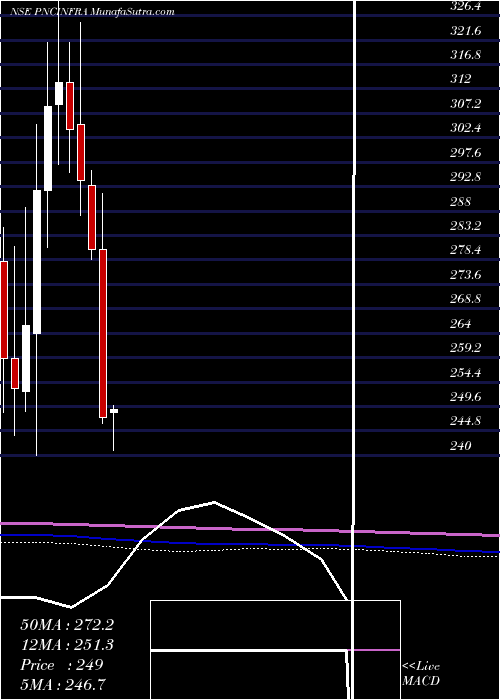Select the tallest red candle ending near 247
Image resolution: width=500 pixels, height=700 pixels.
(x=103, y=333)
